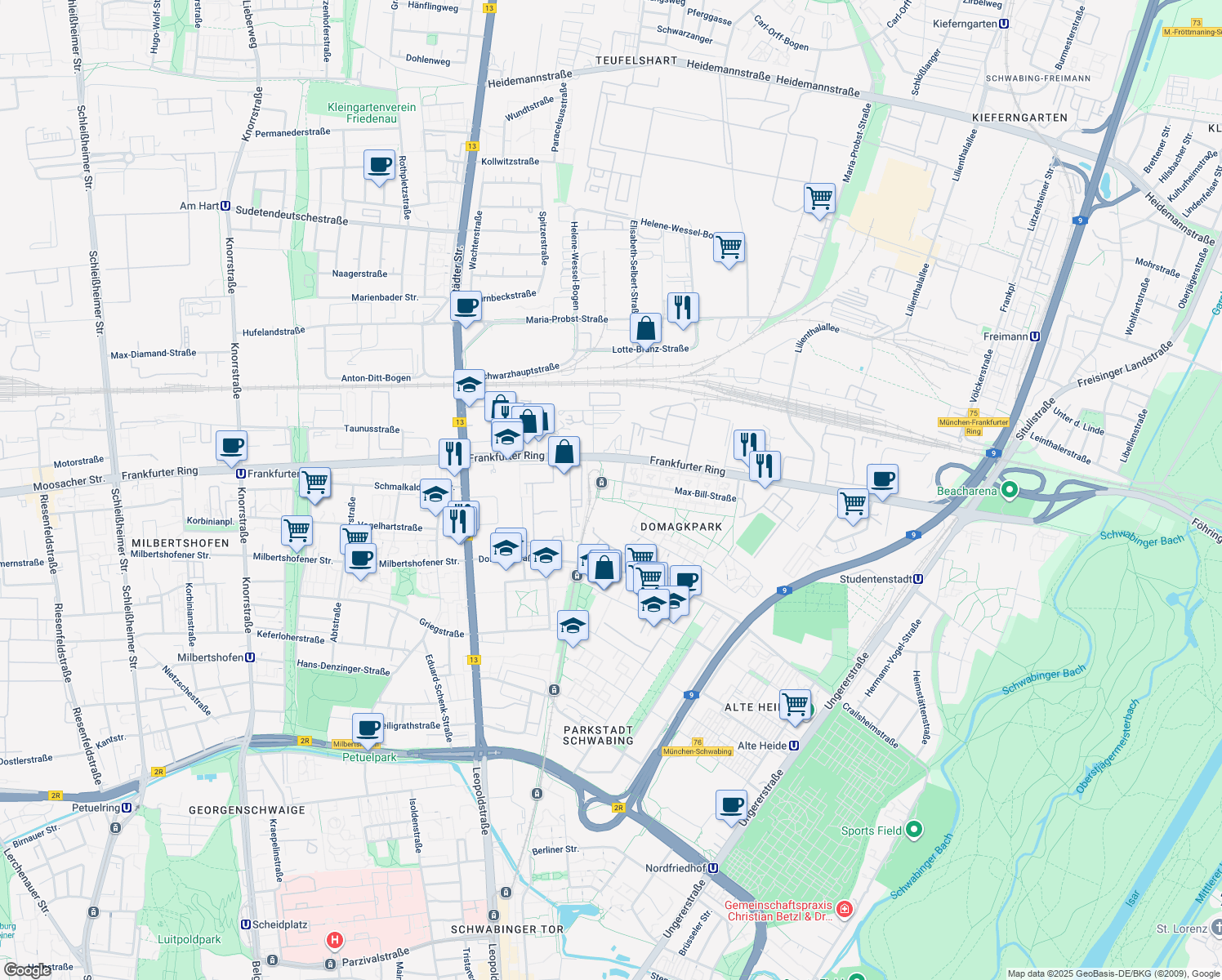Image resolution: width=1222 pixels, height=980 pixels.
Task: Select the shopping cart marker on Lilienthalallee
Action: pos(819,198)
